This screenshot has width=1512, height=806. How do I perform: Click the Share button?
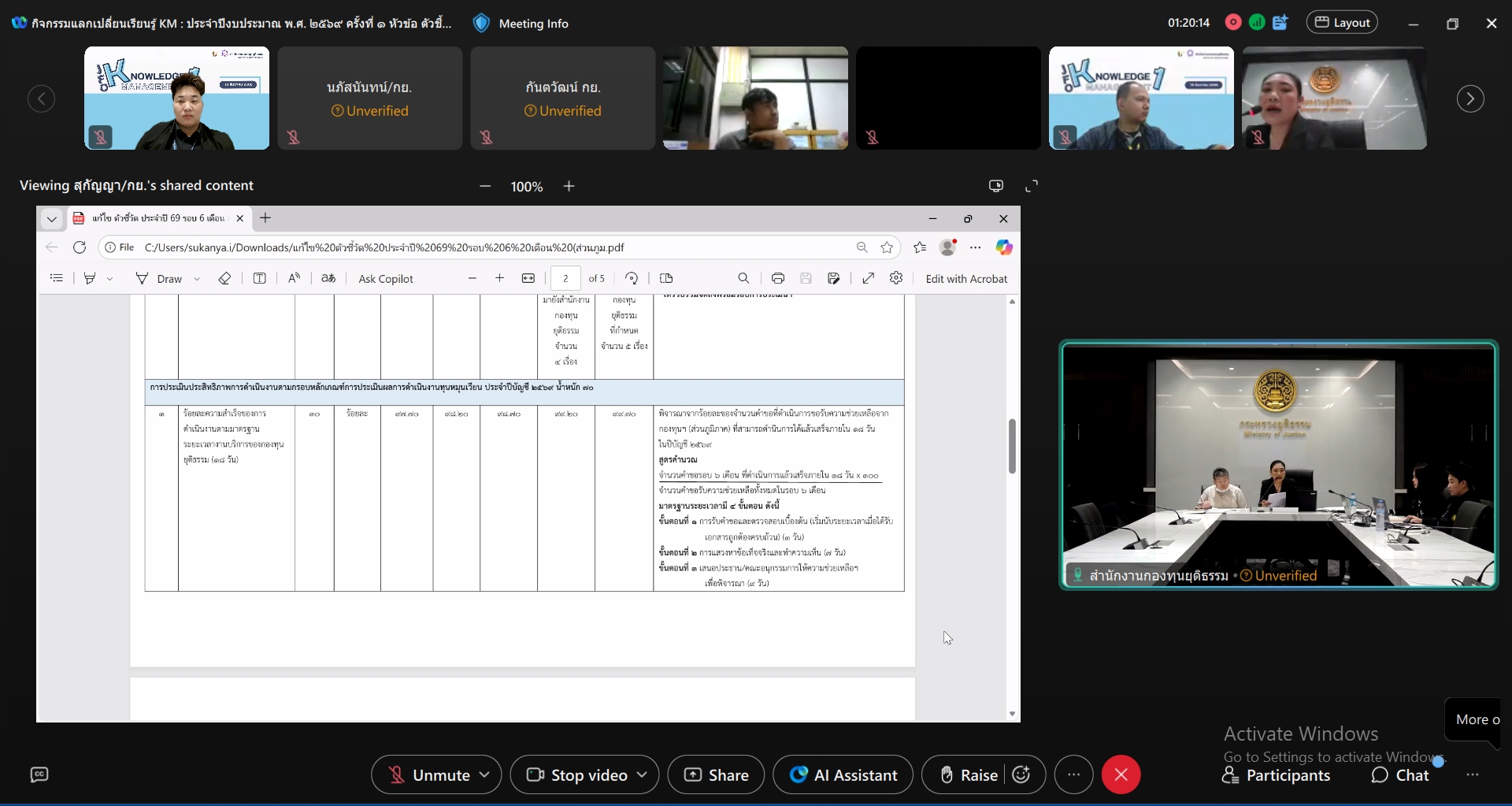(716, 775)
